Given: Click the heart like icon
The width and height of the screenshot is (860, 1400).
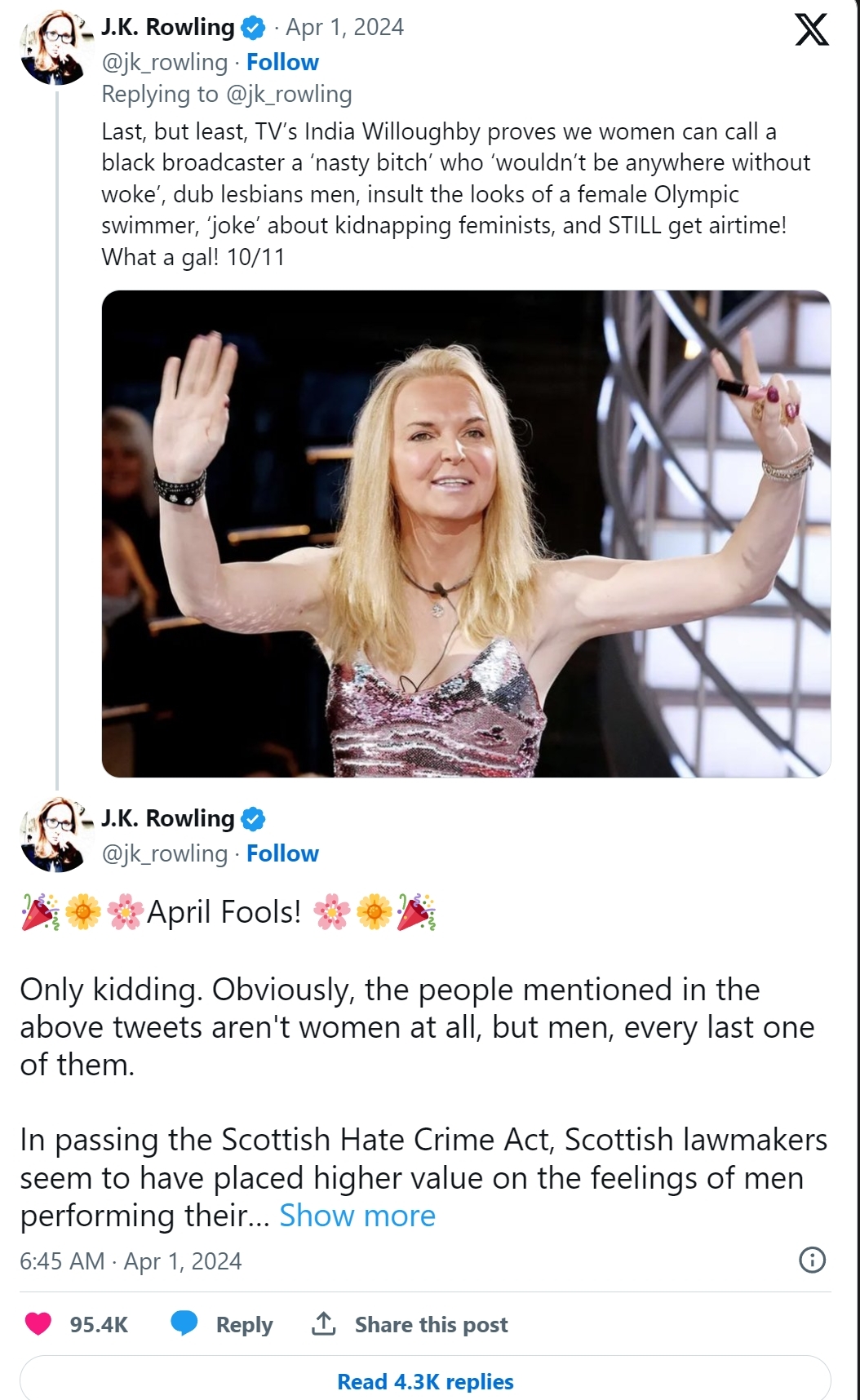Looking at the screenshot, I should pos(38,1323).
